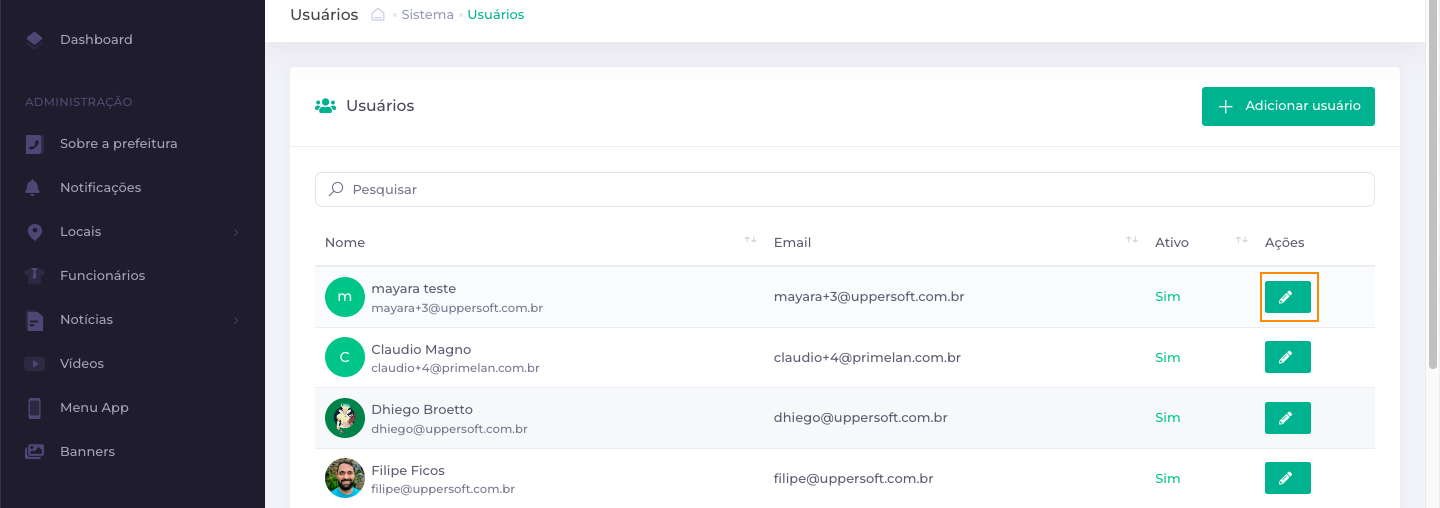Edit mayara teste with pencil button

pos(1287,297)
